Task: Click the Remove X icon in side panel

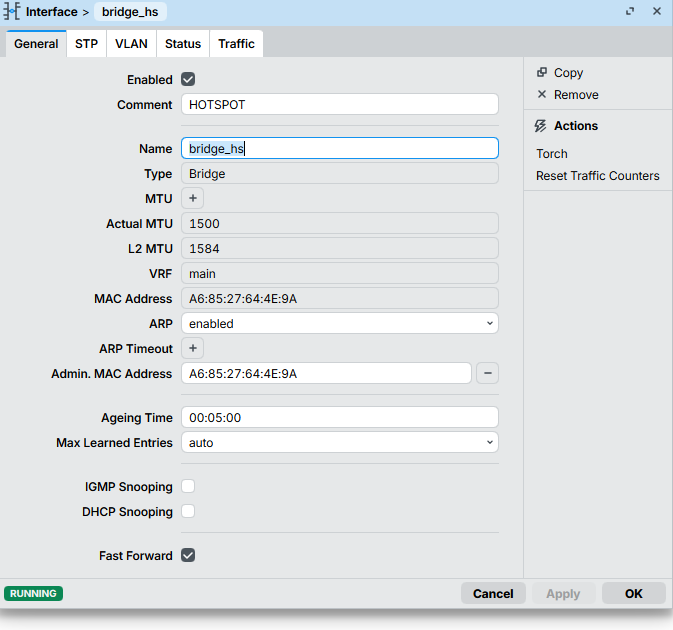Action: pos(542,94)
